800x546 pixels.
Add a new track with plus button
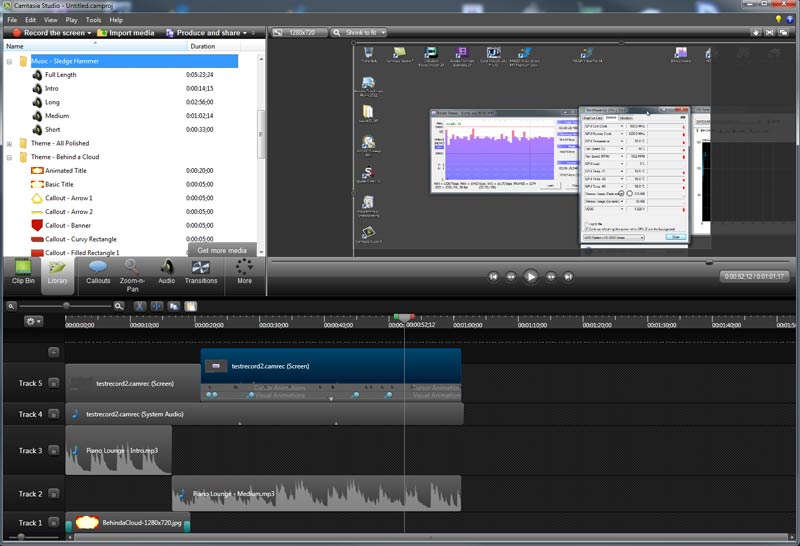pyautogui.click(x=54, y=352)
